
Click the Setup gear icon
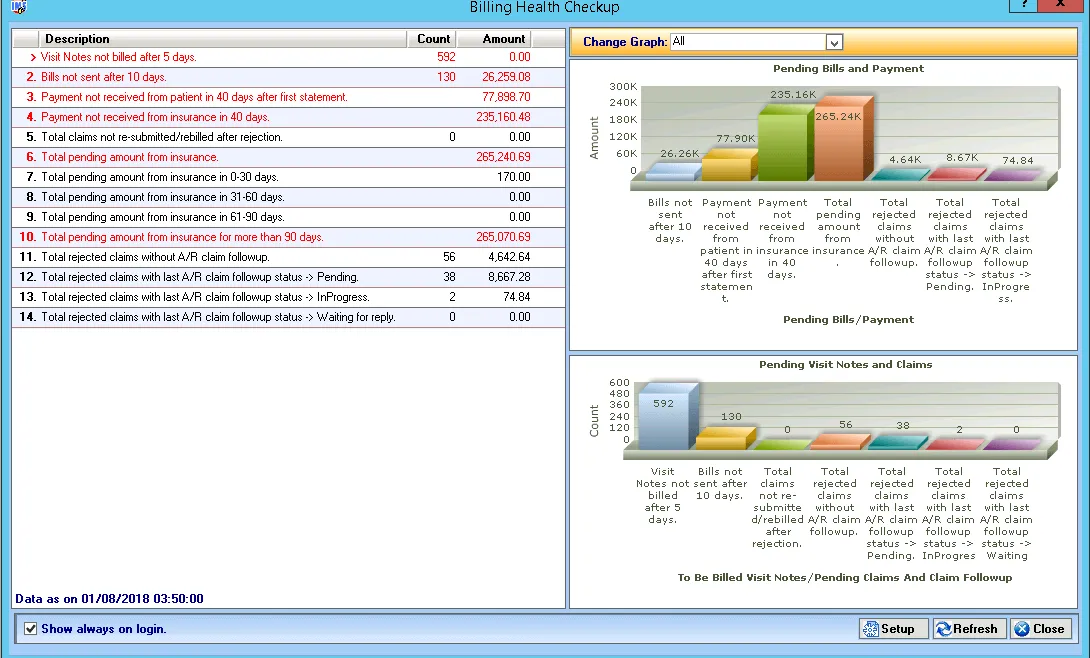[x=871, y=629]
